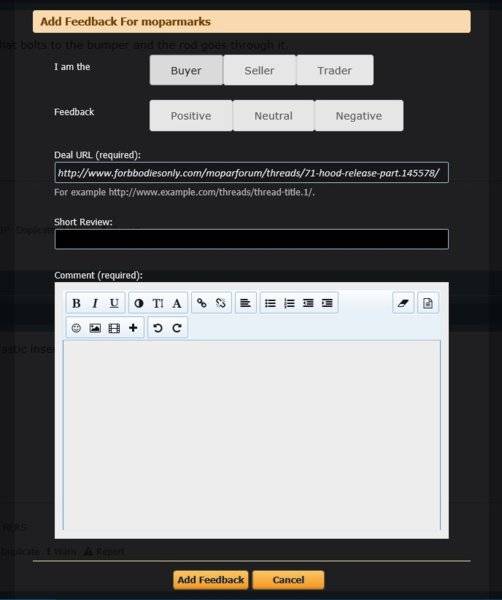Insert an ordered numbered list
This screenshot has height=600, width=502.
pyautogui.click(x=289, y=303)
